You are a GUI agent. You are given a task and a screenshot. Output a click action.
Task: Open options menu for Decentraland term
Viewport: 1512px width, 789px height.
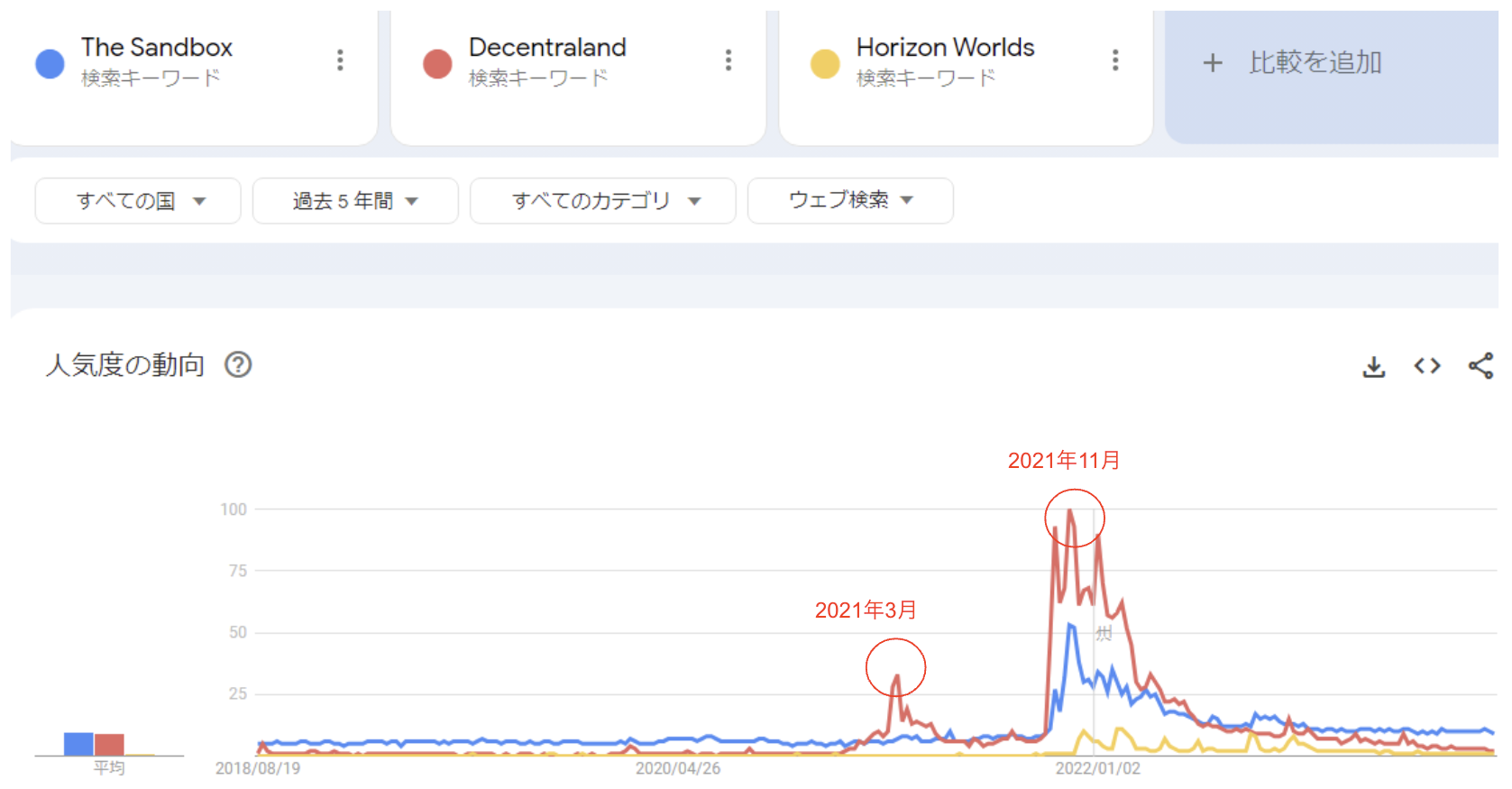pyautogui.click(x=729, y=60)
